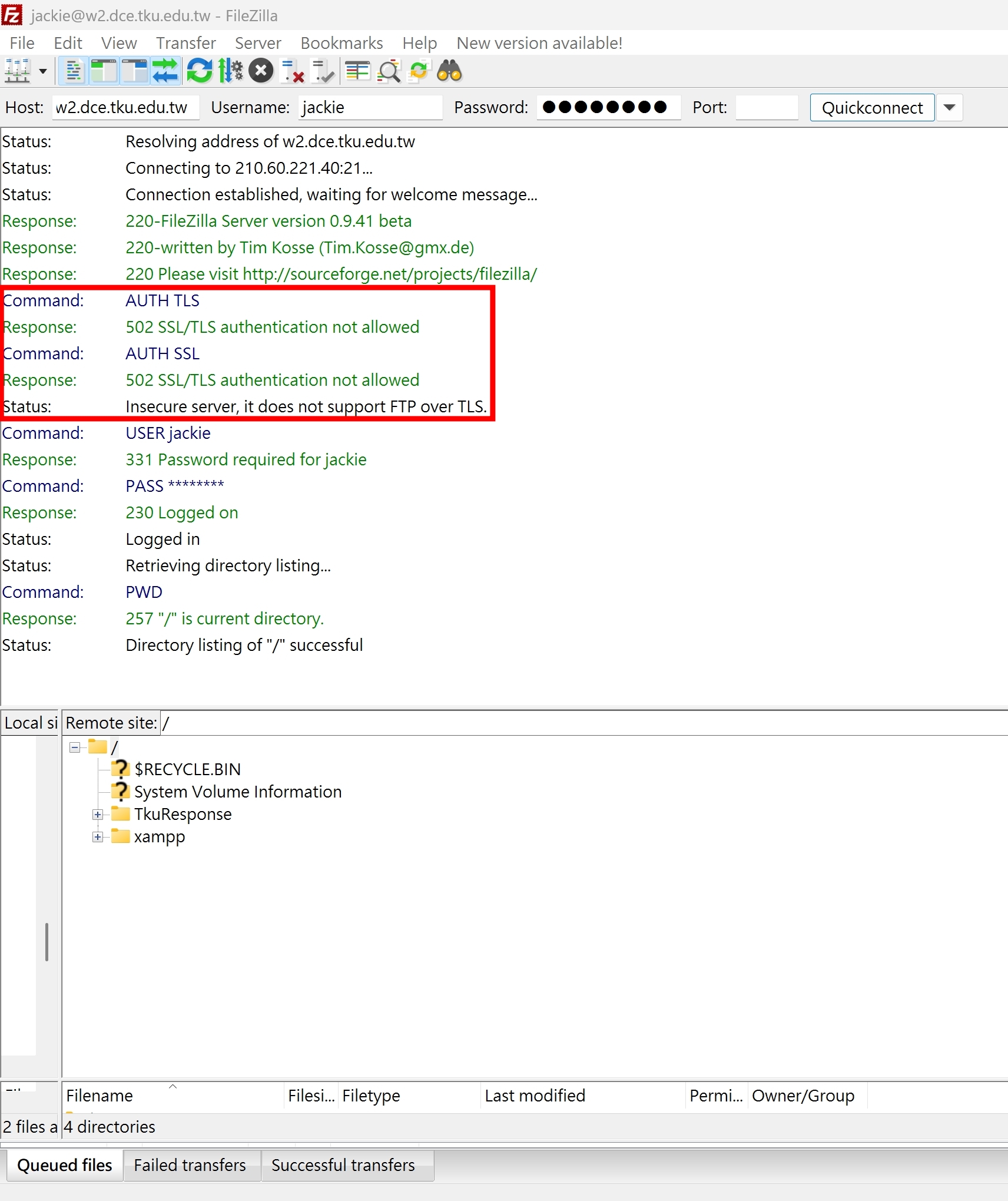Search for files with the binoculars icon

450,72
